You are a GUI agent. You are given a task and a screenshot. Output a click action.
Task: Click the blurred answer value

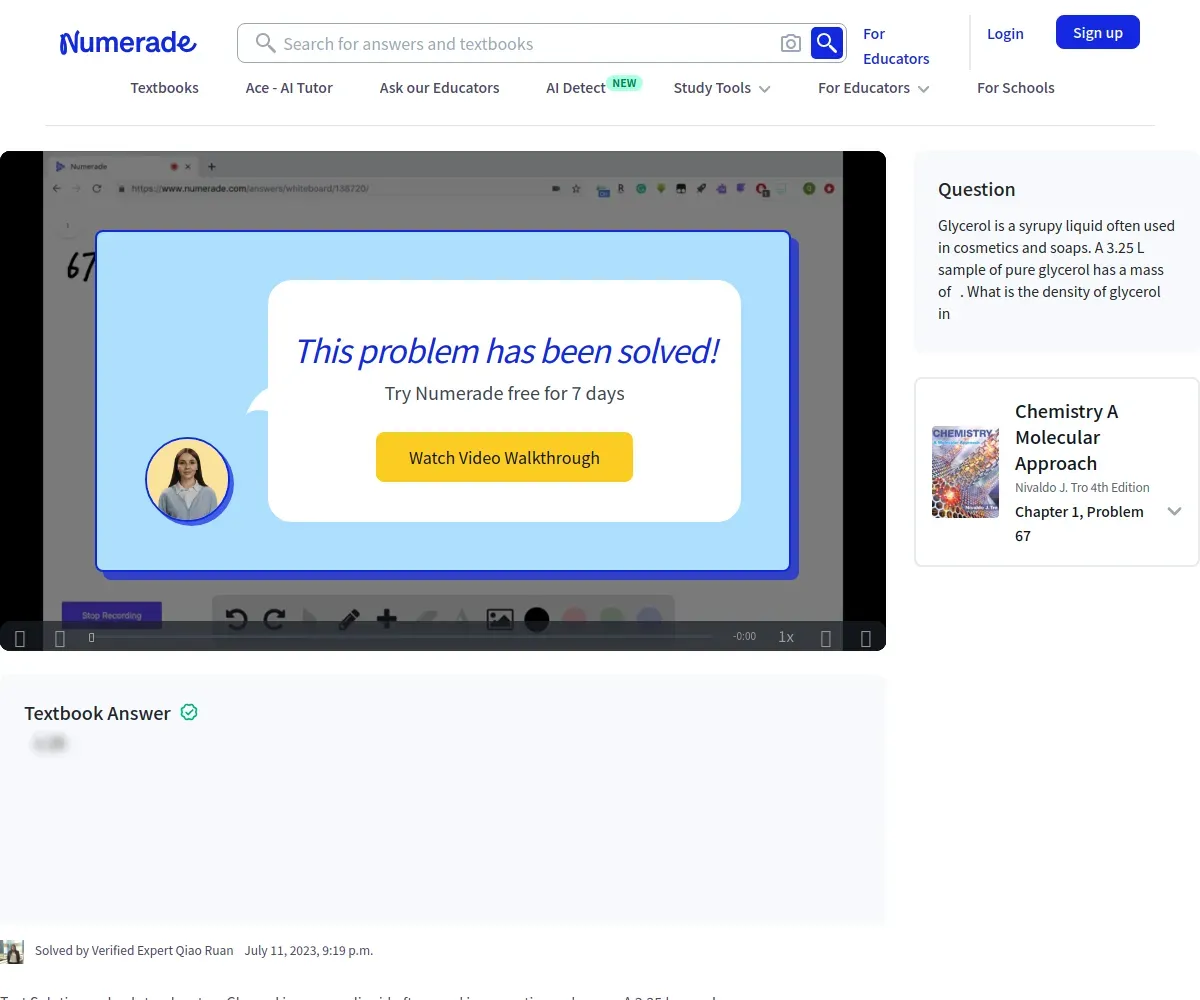point(49,743)
